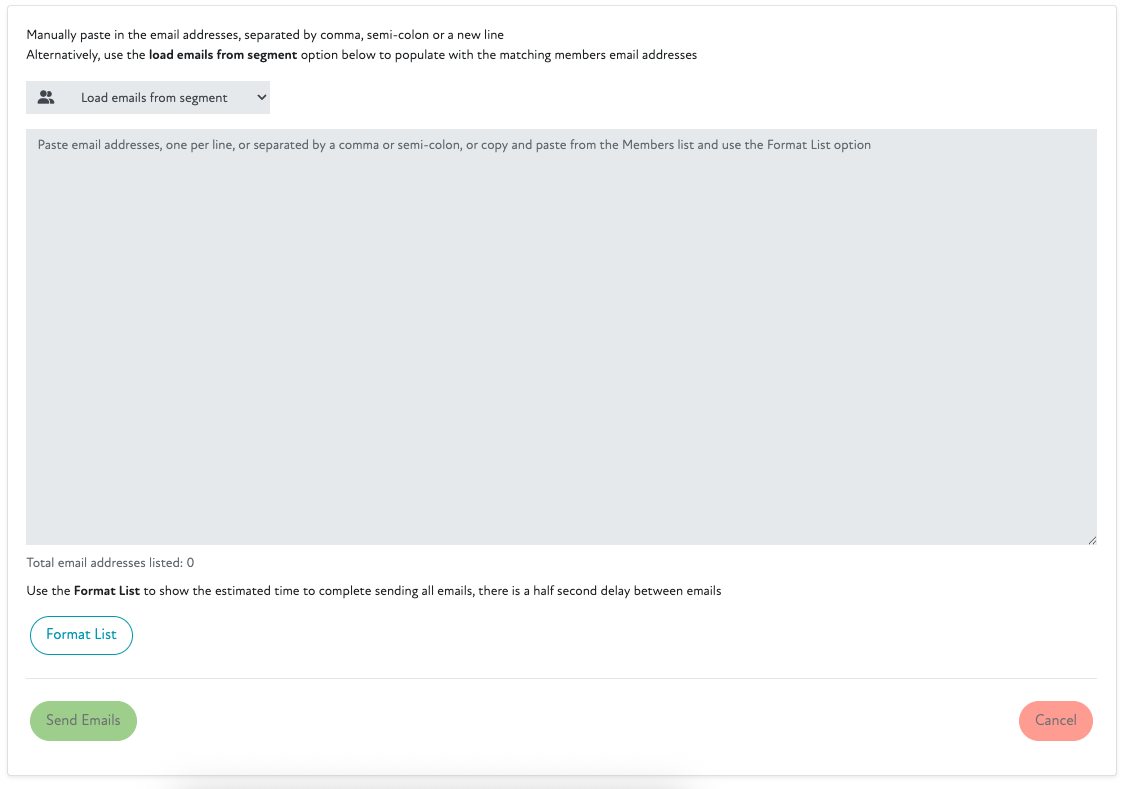Activate Format List to estimate sending time

81,635
